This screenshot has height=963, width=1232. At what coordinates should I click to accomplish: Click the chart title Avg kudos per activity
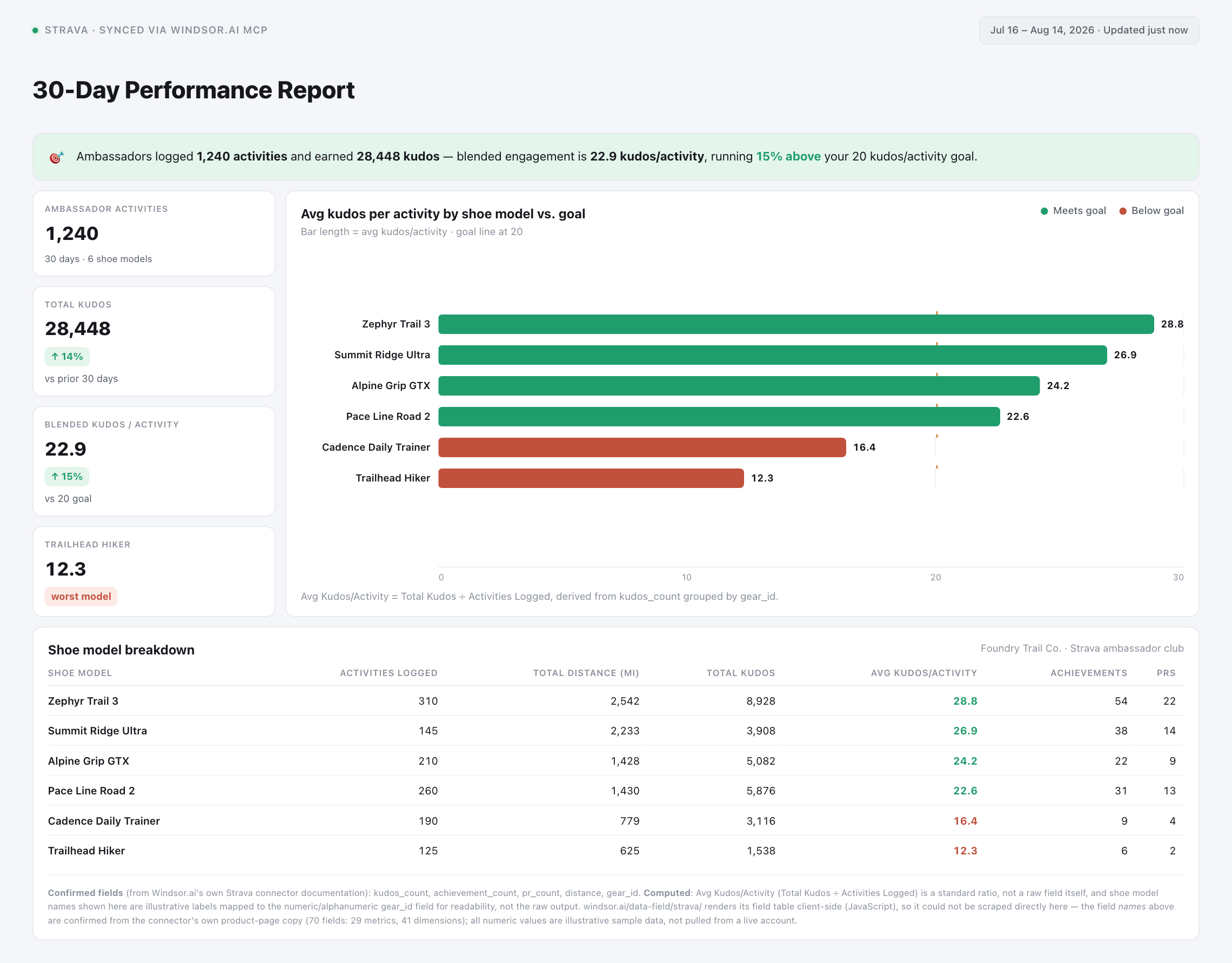(443, 214)
